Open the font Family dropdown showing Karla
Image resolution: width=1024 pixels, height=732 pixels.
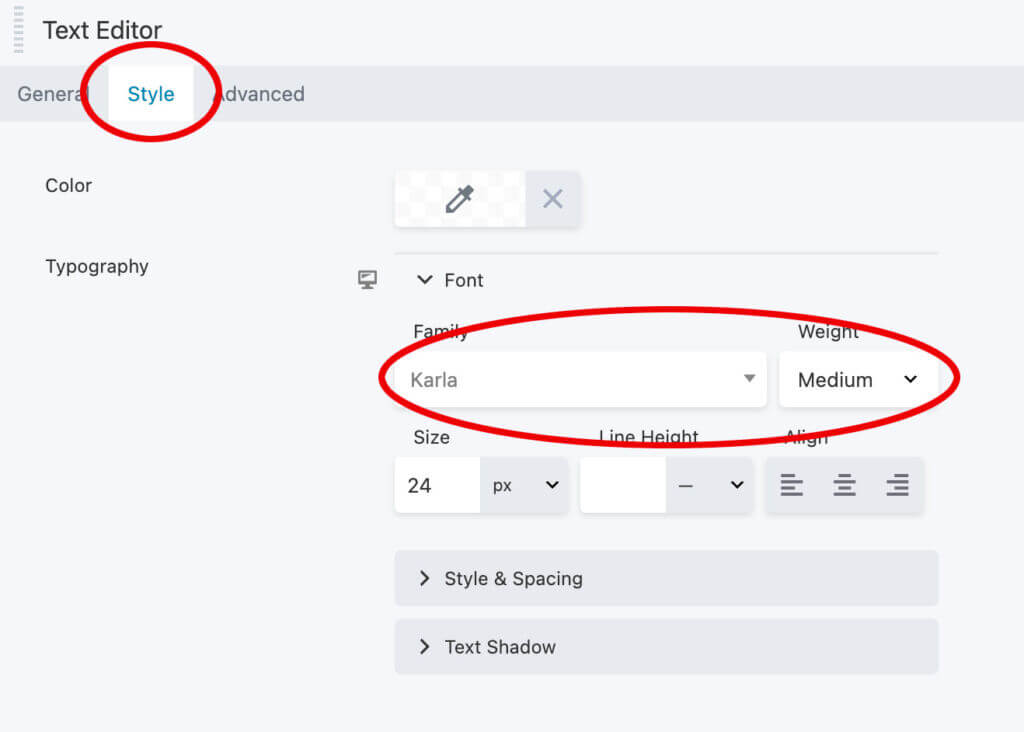581,379
